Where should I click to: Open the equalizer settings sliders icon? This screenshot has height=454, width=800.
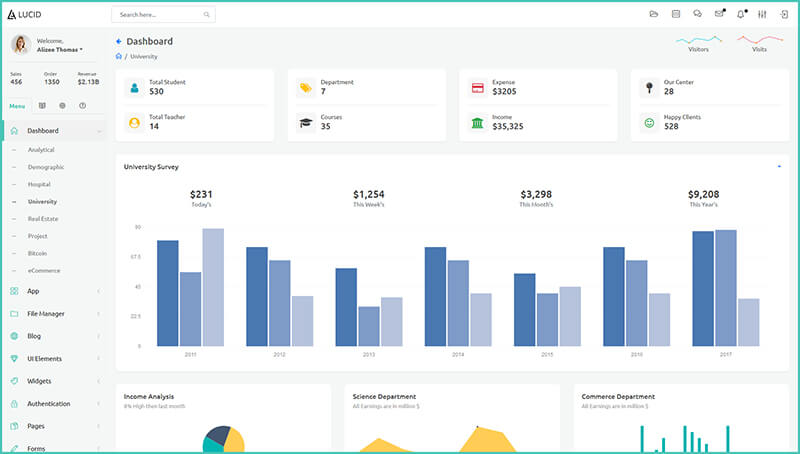[762, 14]
